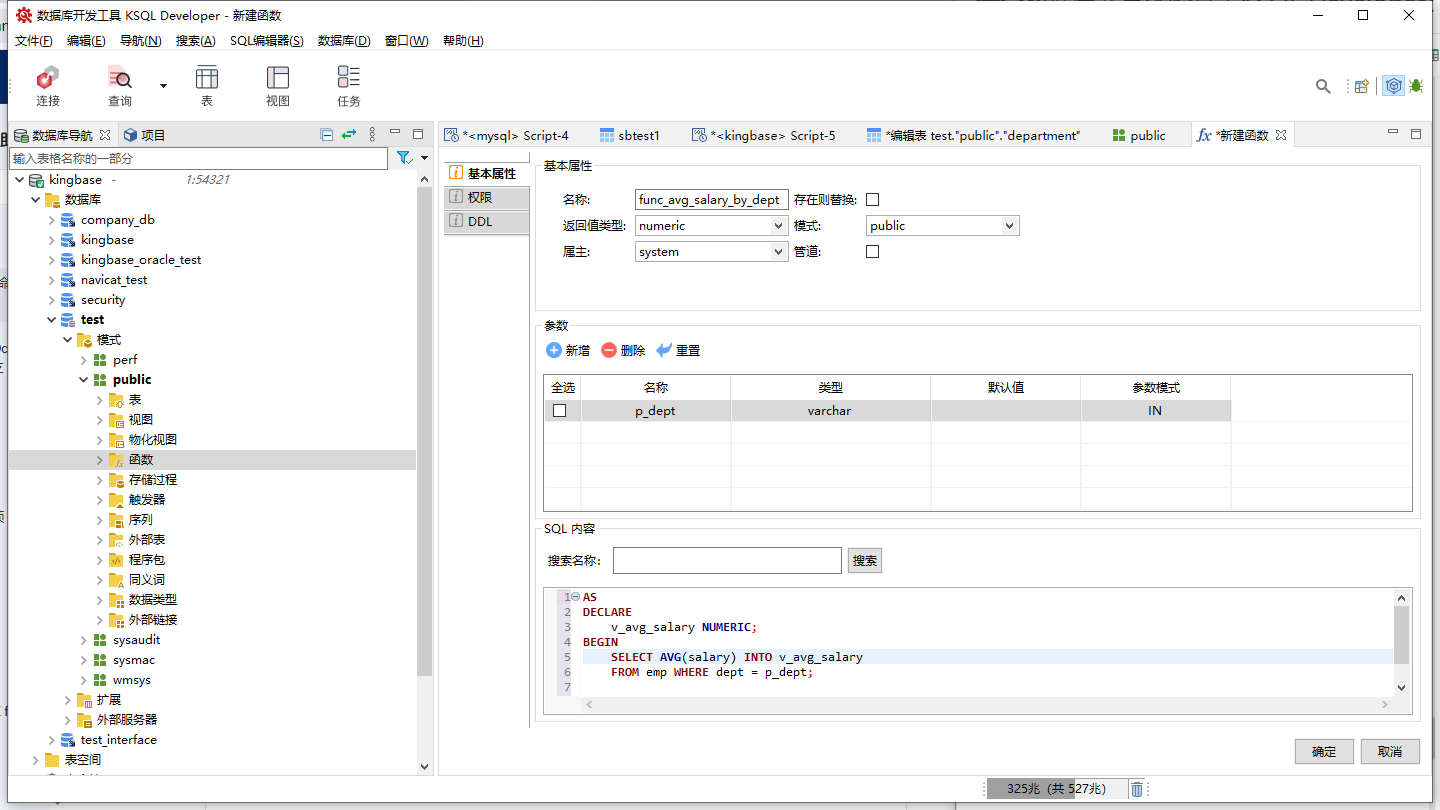Click the 删除 delete parameter icon

pyautogui.click(x=609, y=350)
